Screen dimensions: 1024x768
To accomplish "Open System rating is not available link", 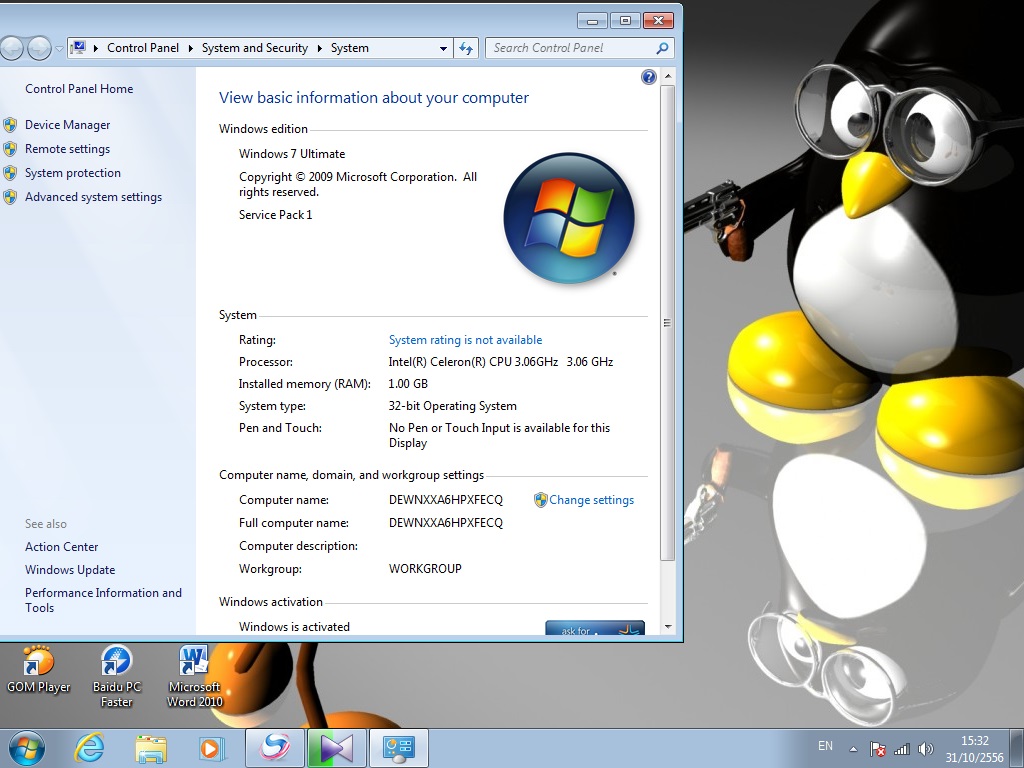I will [466, 340].
